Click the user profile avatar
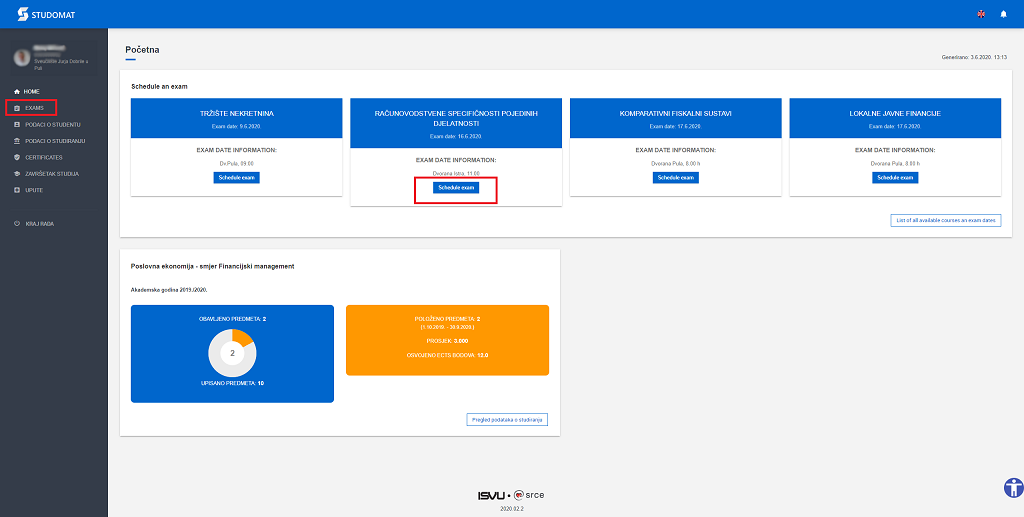 tap(22, 57)
